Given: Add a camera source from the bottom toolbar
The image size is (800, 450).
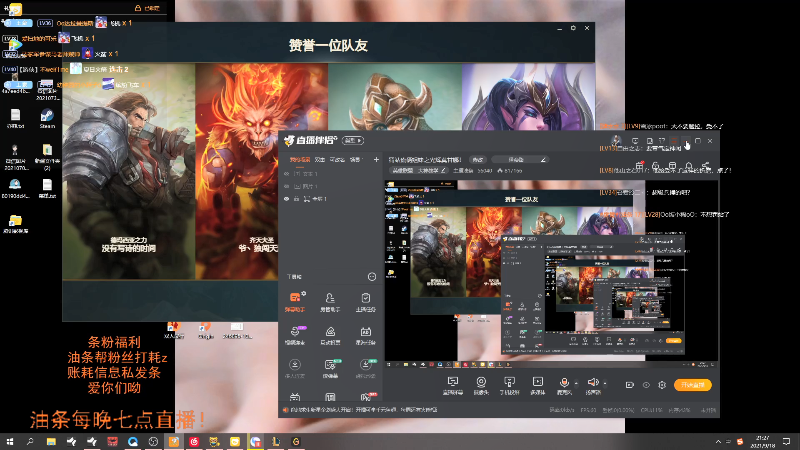Looking at the screenshot, I should click(481, 385).
